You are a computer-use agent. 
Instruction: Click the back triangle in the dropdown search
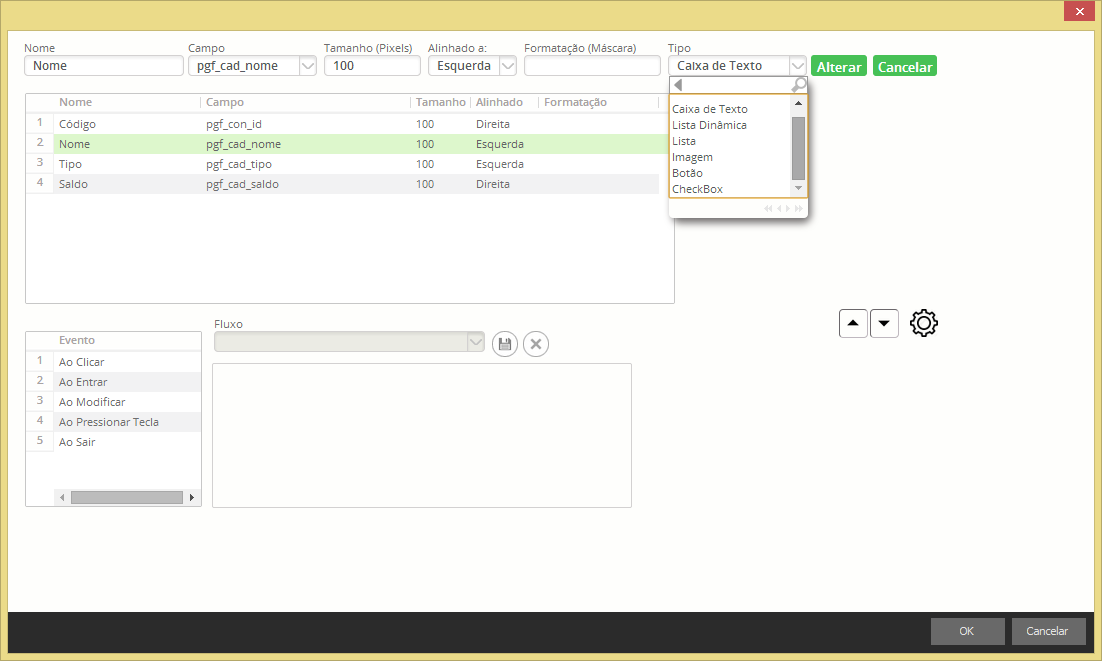[678, 85]
